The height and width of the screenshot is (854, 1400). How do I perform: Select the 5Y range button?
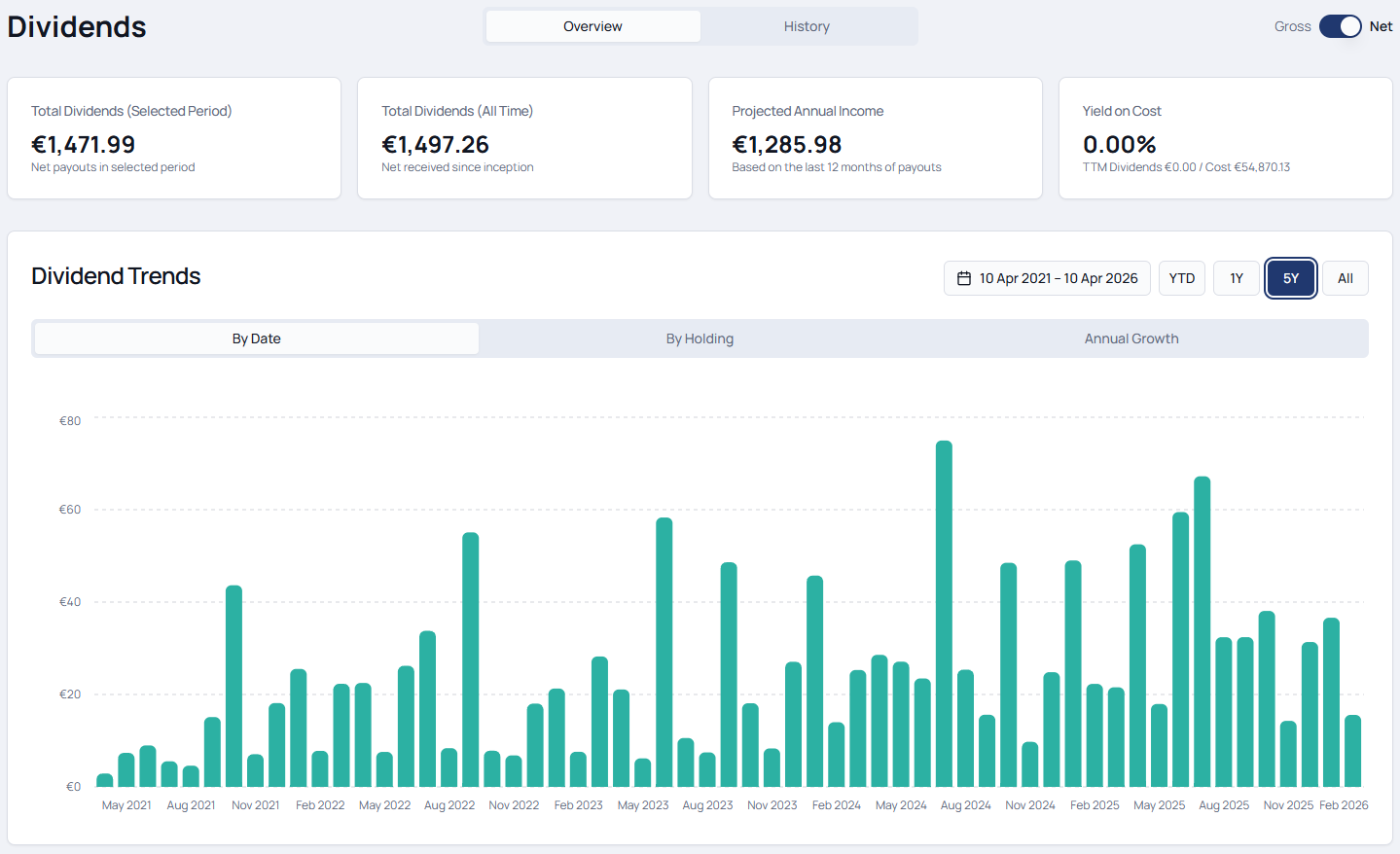click(x=1291, y=278)
